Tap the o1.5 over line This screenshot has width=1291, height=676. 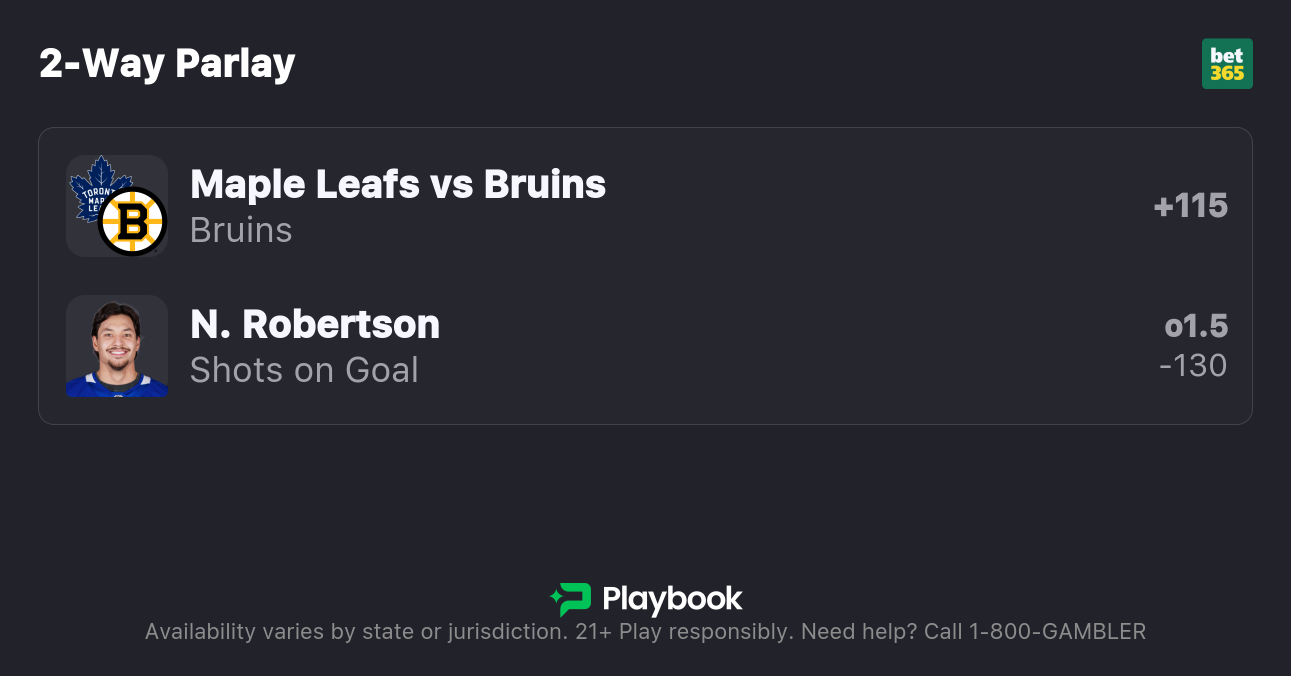click(x=1196, y=326)
